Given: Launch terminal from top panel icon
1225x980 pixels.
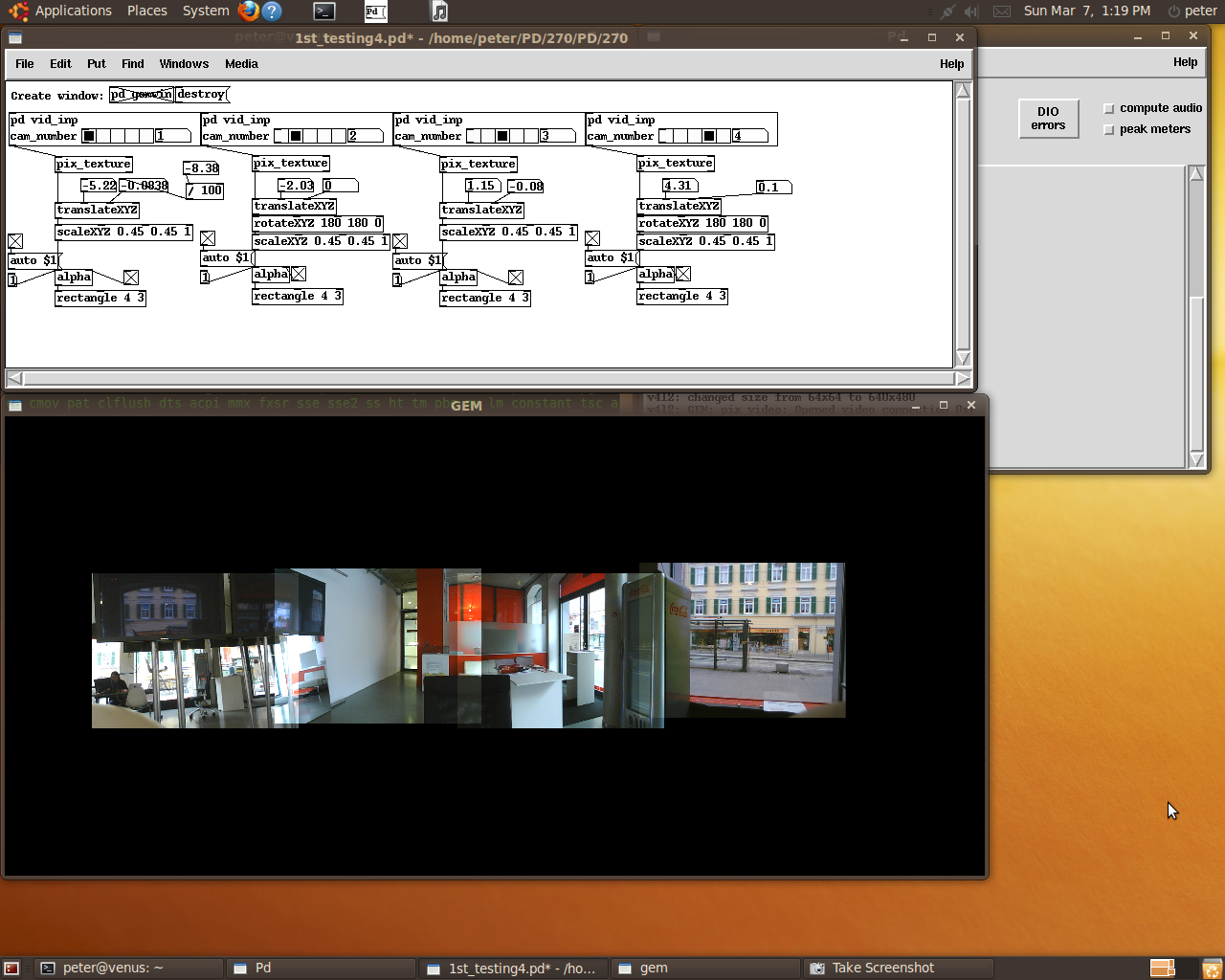Looking at the screenshot, I should (x=324, y=11).
